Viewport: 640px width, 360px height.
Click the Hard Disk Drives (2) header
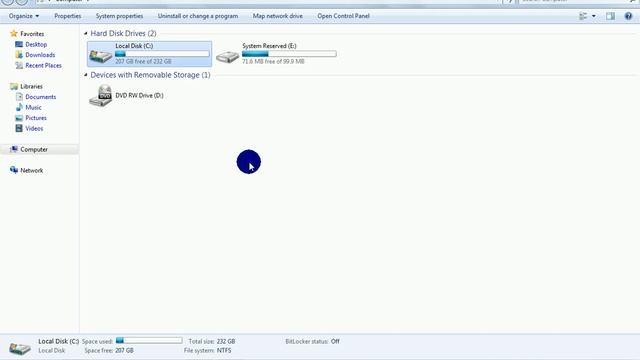(x=123, y=33)
